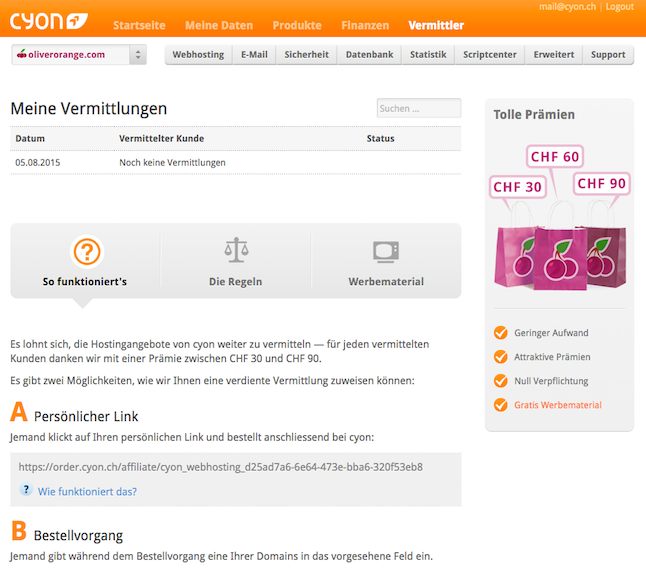Click the CHF 60 price tag
This screenshot has width=646, height=582.
(x=555, y=157)
